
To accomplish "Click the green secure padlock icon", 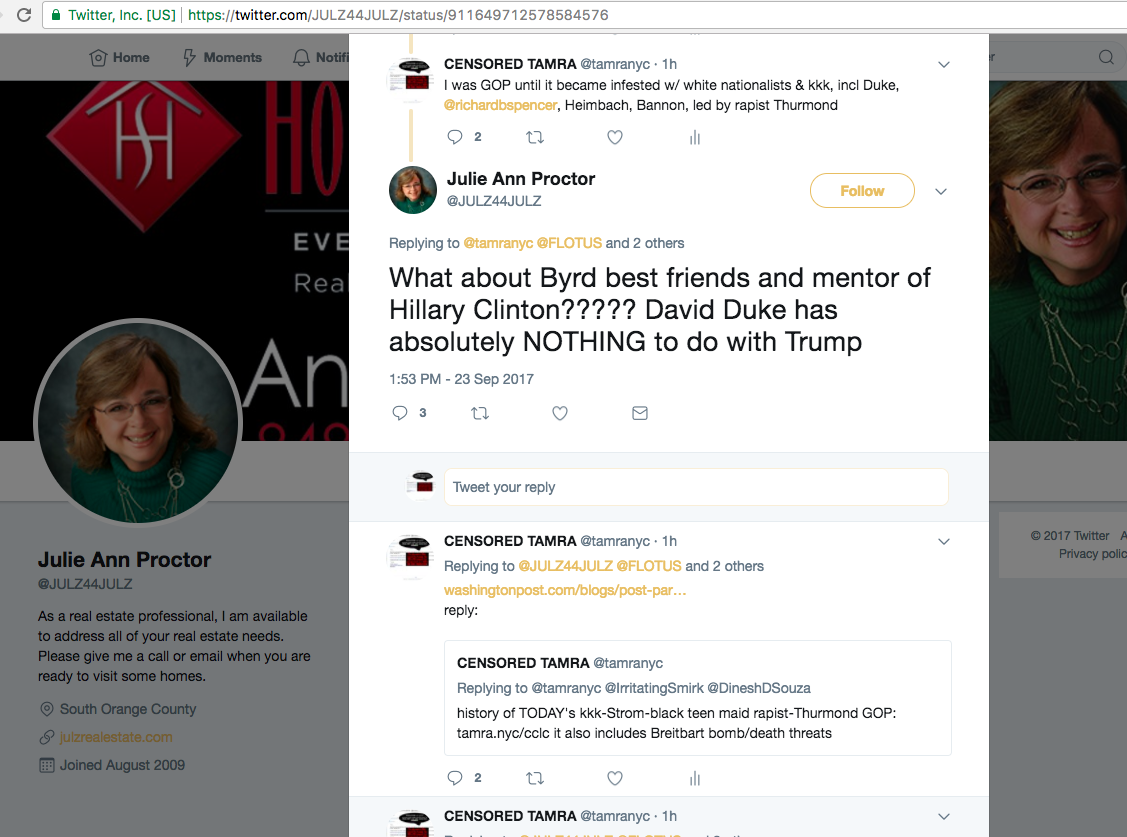I will click(x=55, y=15).
